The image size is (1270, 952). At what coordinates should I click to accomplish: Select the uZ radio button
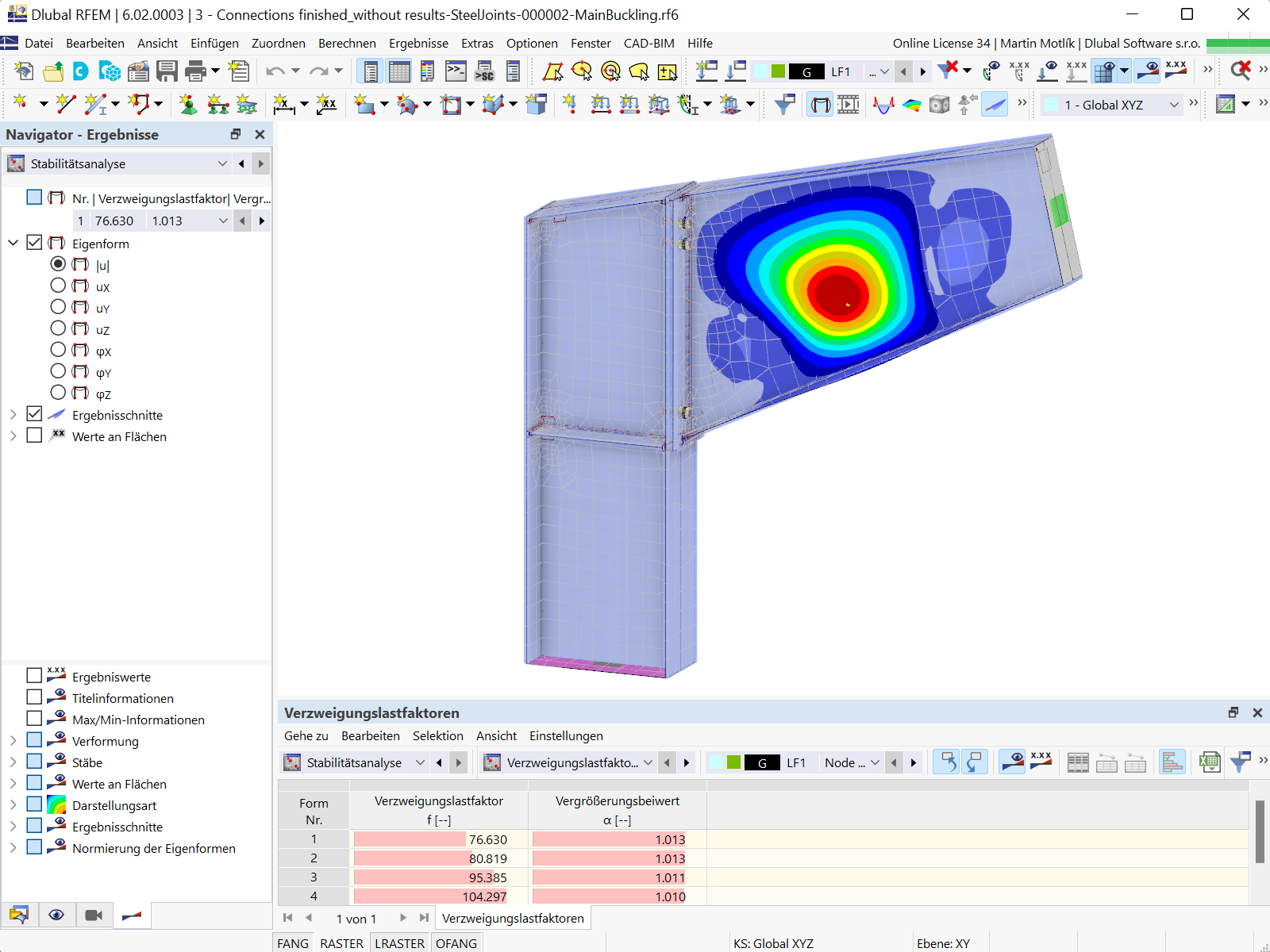(x=58, y=328)
